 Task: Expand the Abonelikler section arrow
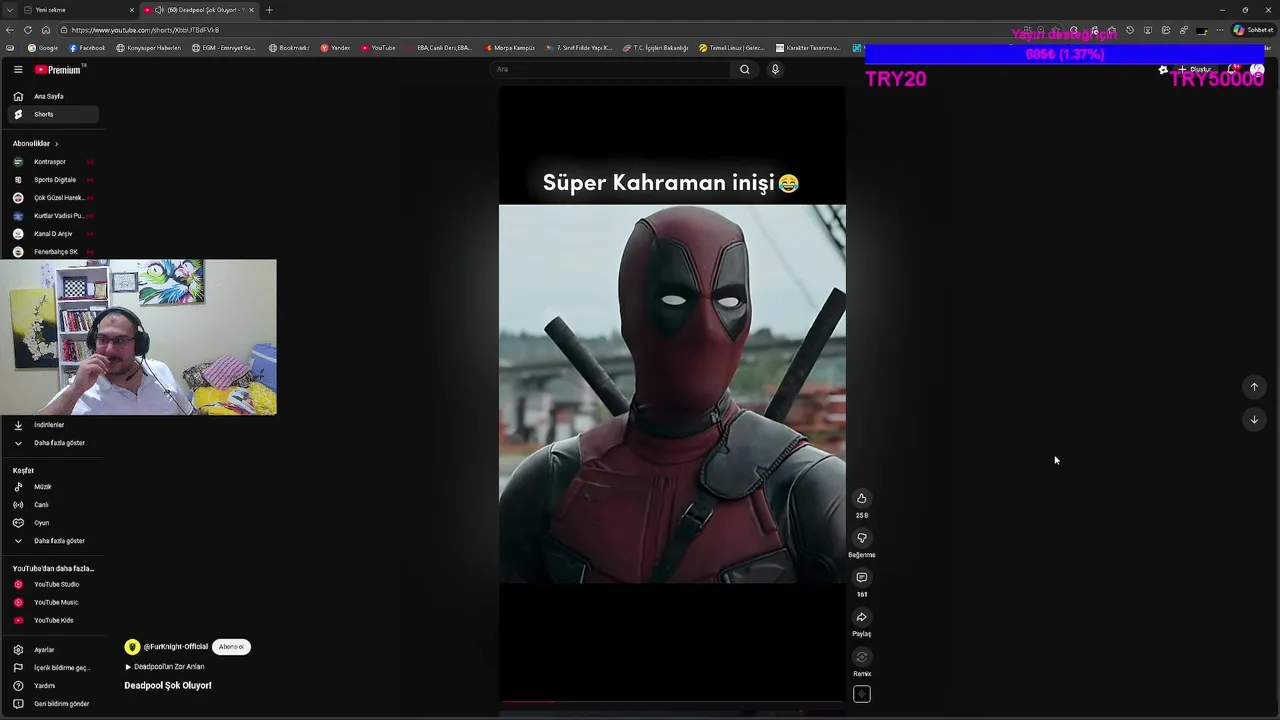click(56, 144)
